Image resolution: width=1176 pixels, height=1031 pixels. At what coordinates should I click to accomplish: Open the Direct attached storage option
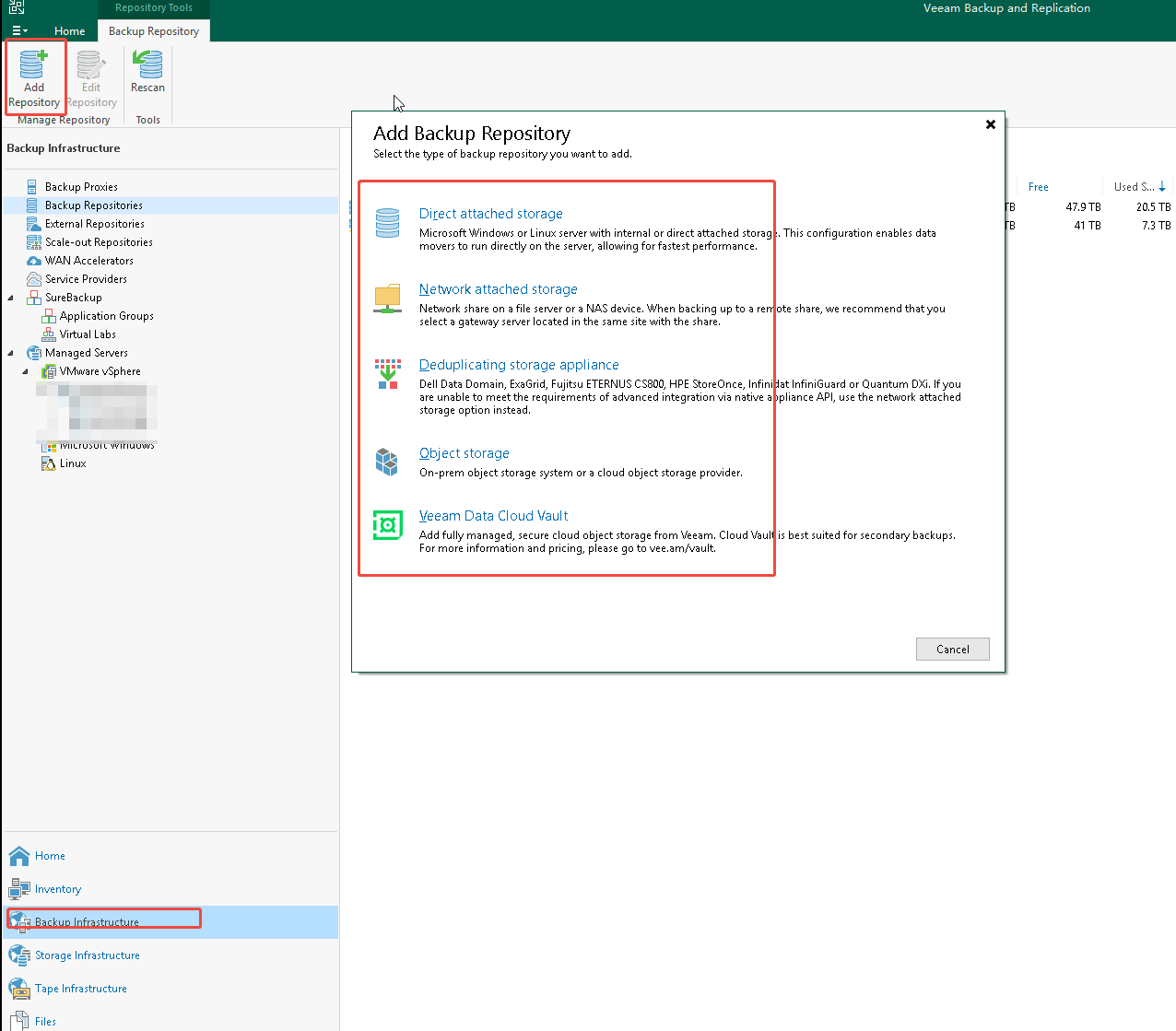coord(490,213)
